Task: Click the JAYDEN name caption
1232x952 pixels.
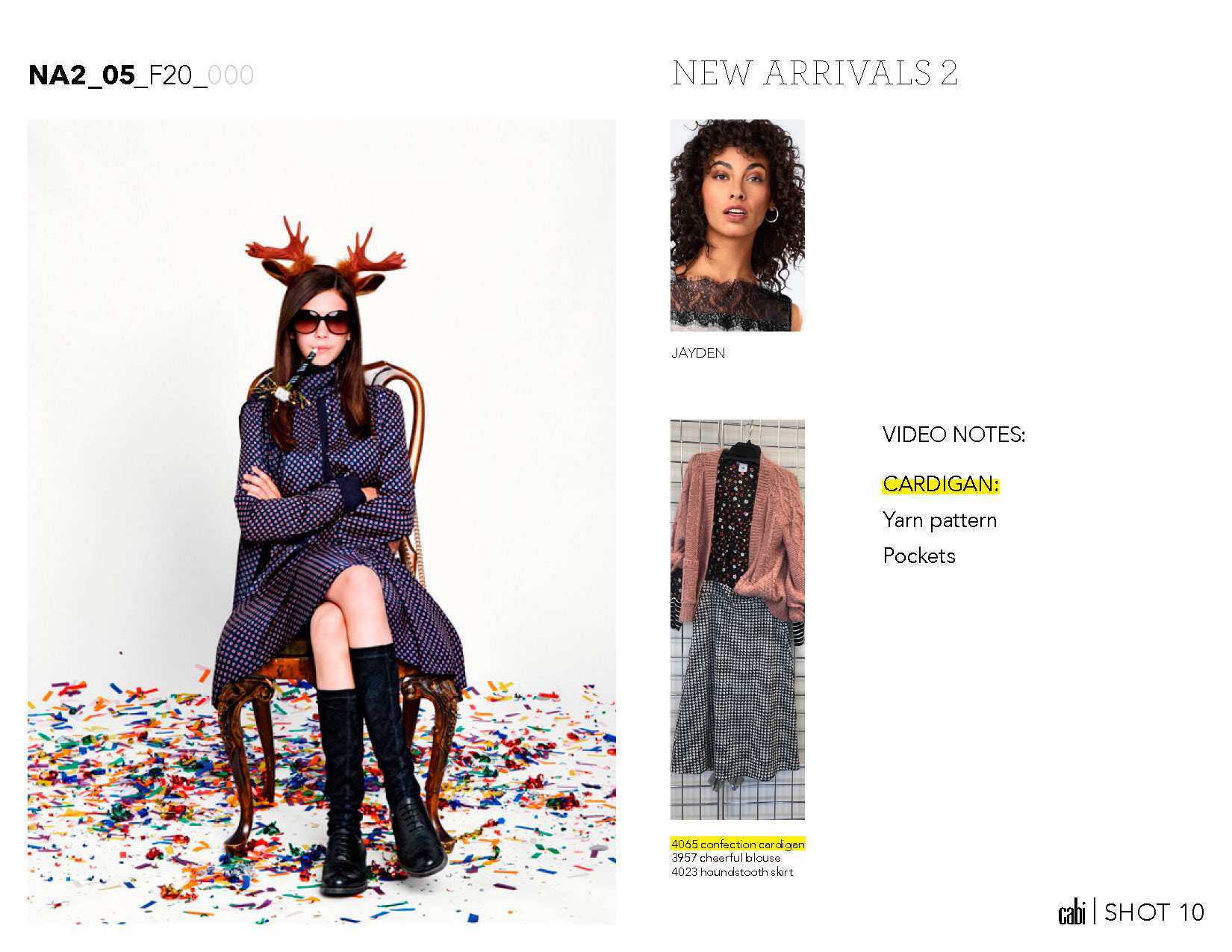Action: tap(698, 353)
